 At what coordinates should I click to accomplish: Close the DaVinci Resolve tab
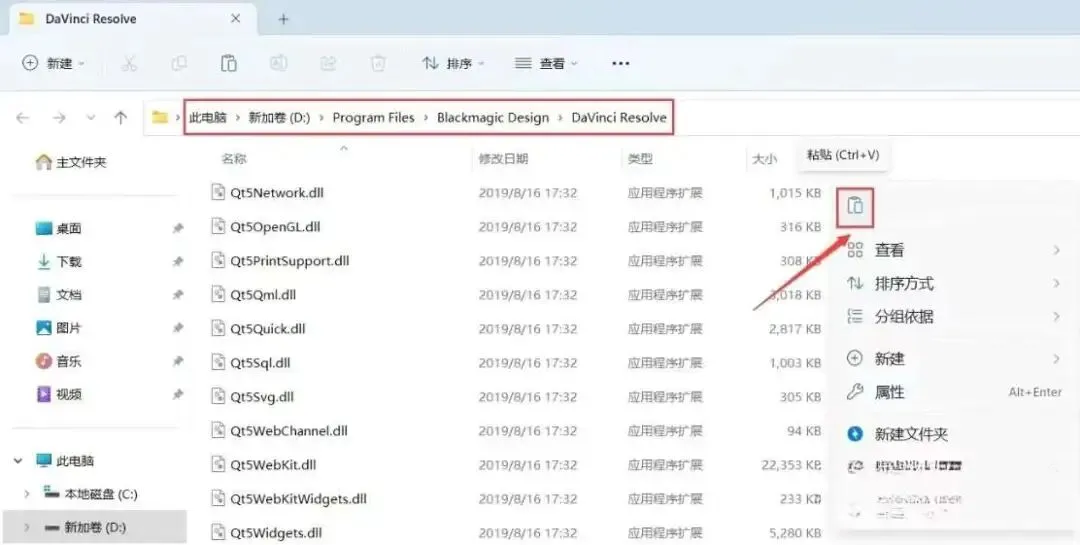(x=235, y=19)
